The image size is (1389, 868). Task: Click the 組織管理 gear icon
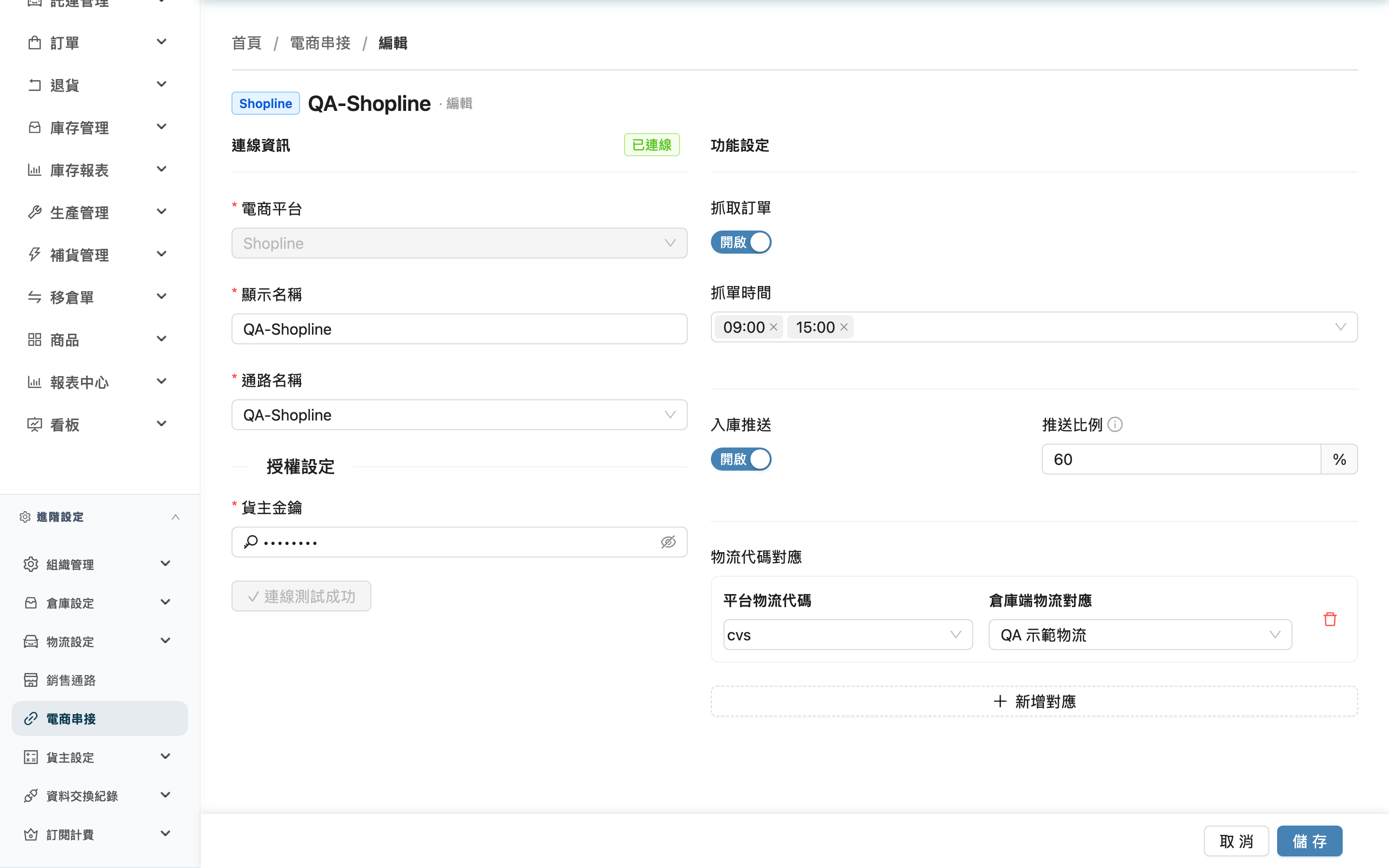pyautogui.click(x=31, y=564)
